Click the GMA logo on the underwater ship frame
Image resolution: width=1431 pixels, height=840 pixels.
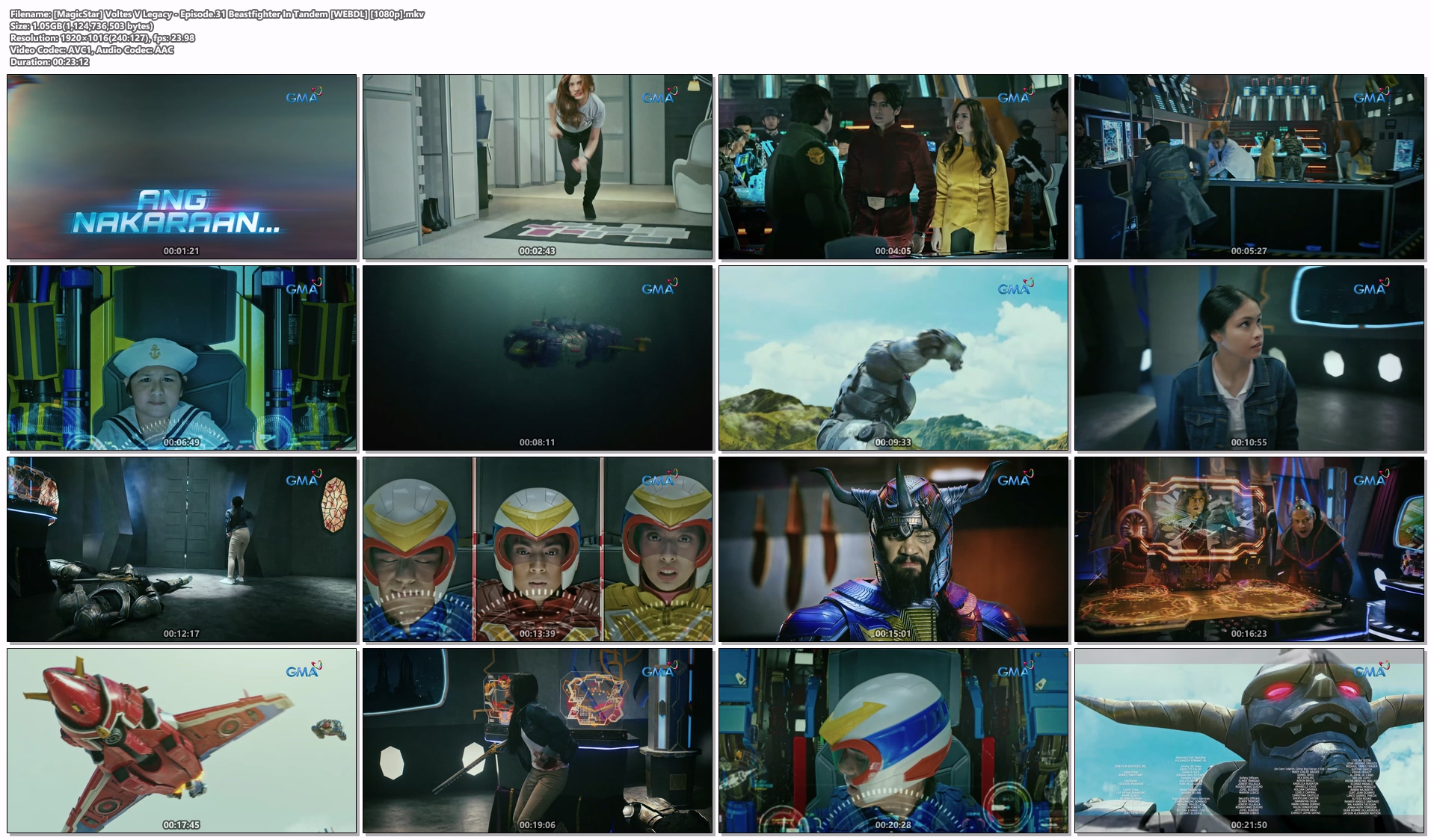click(659, 288)
